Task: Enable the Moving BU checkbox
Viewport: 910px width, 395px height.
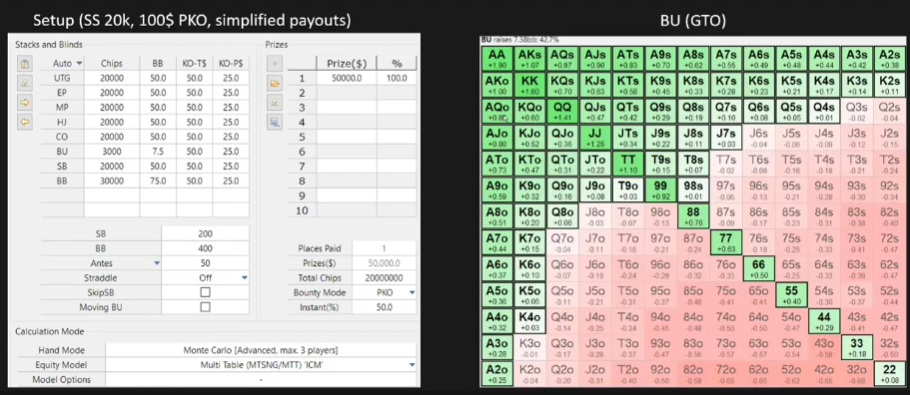Action: pyautogui.click(x=205, y=307)
